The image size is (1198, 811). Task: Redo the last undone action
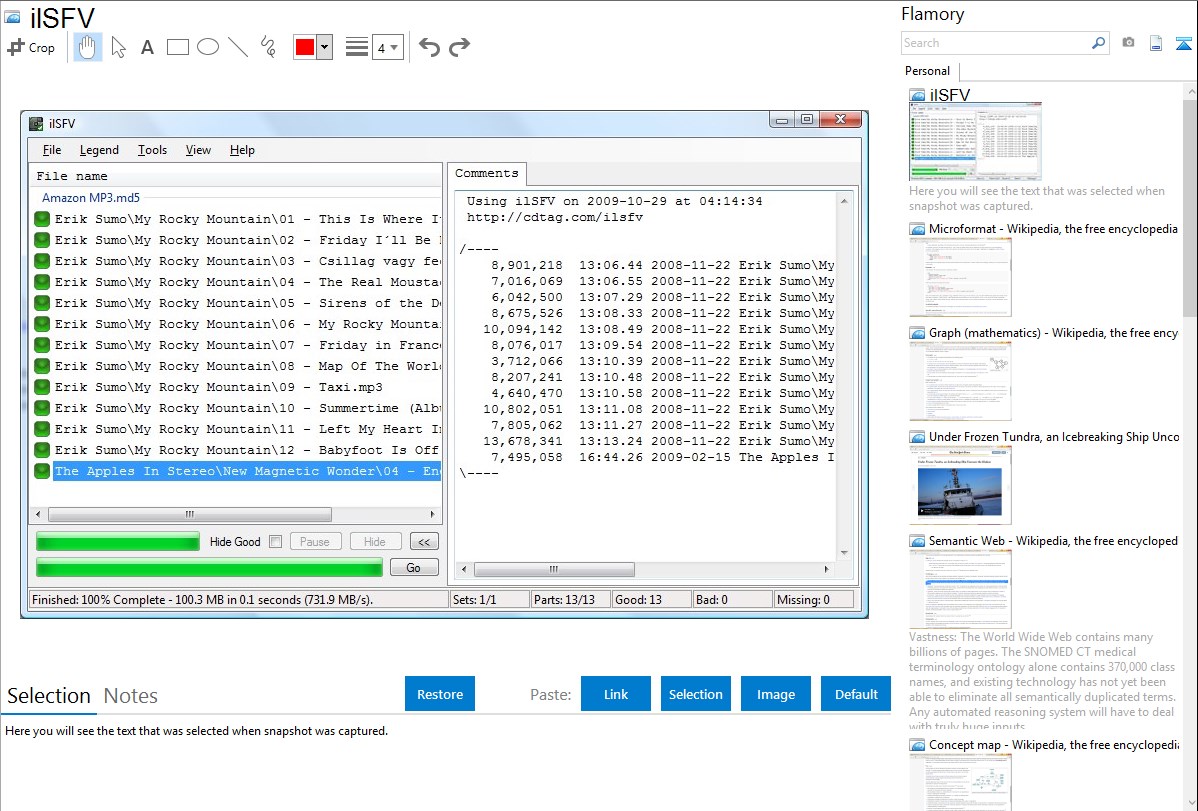coord(459,47)
